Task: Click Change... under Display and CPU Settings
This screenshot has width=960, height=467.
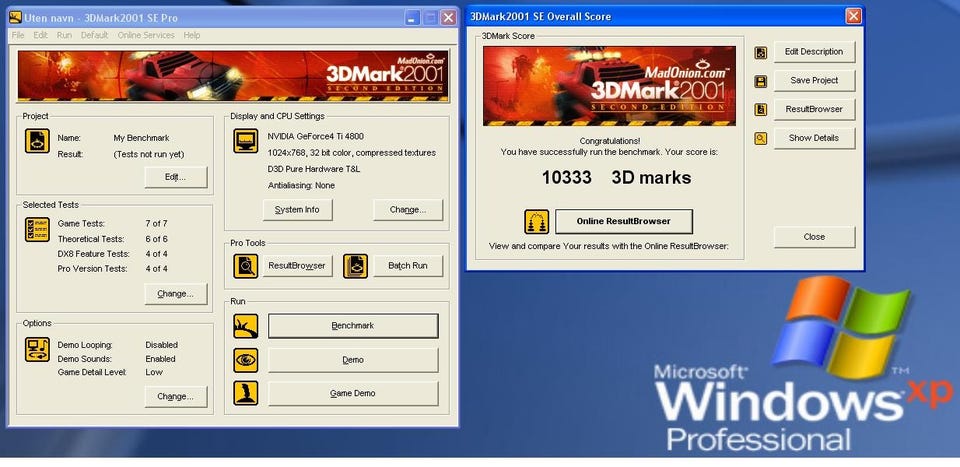Action: 408,209
